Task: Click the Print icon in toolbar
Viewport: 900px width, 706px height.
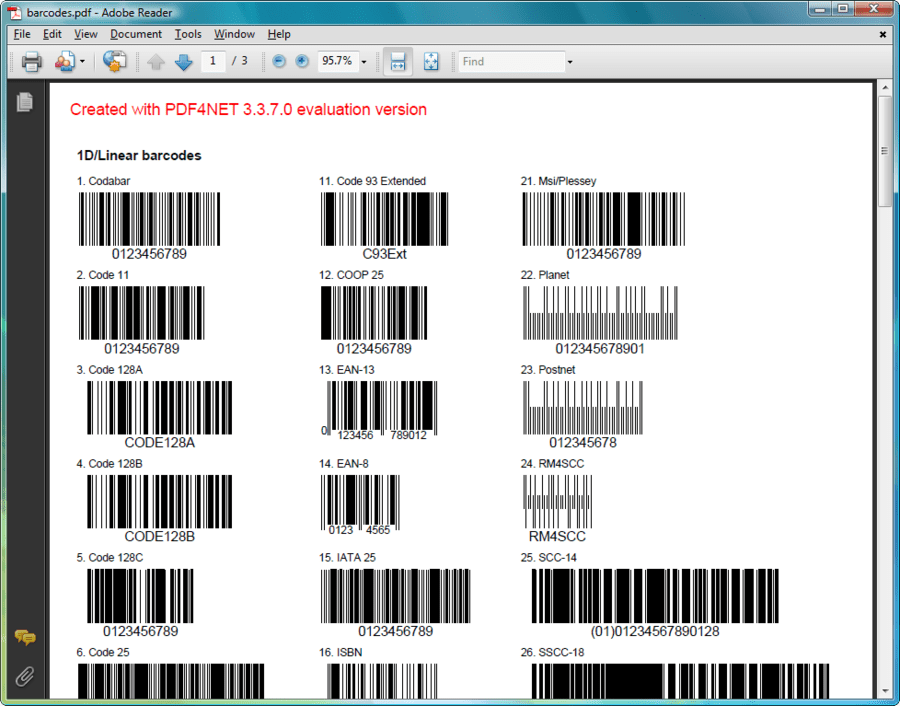Action: 31,62
